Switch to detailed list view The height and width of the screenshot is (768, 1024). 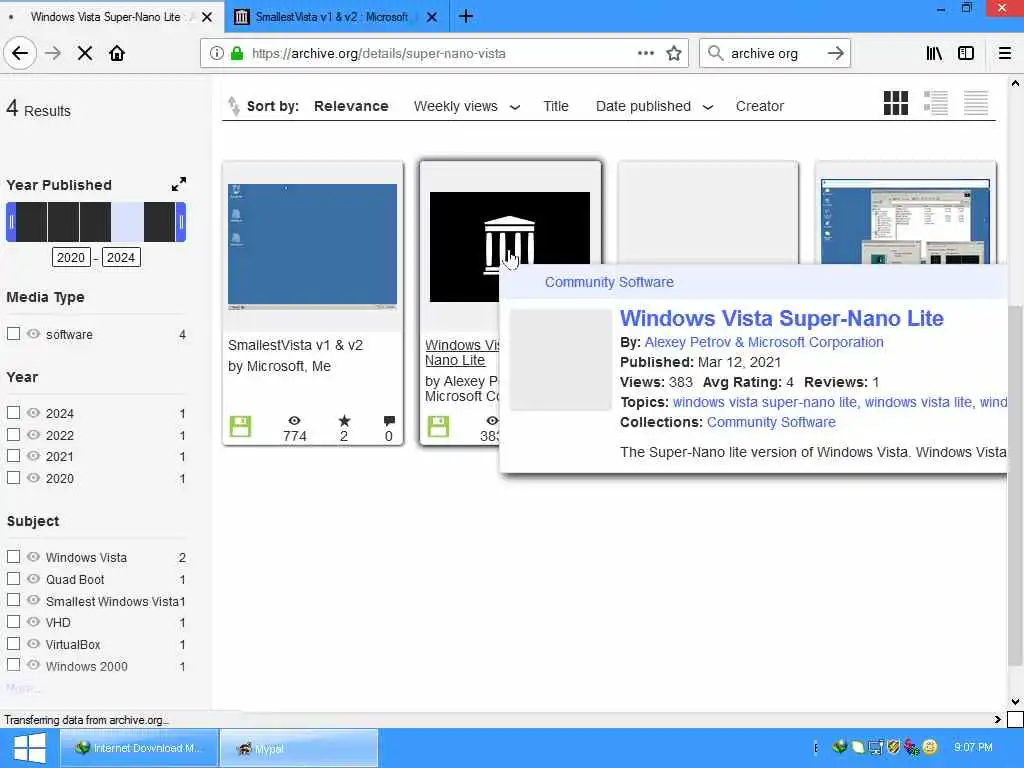pos(936,103)
